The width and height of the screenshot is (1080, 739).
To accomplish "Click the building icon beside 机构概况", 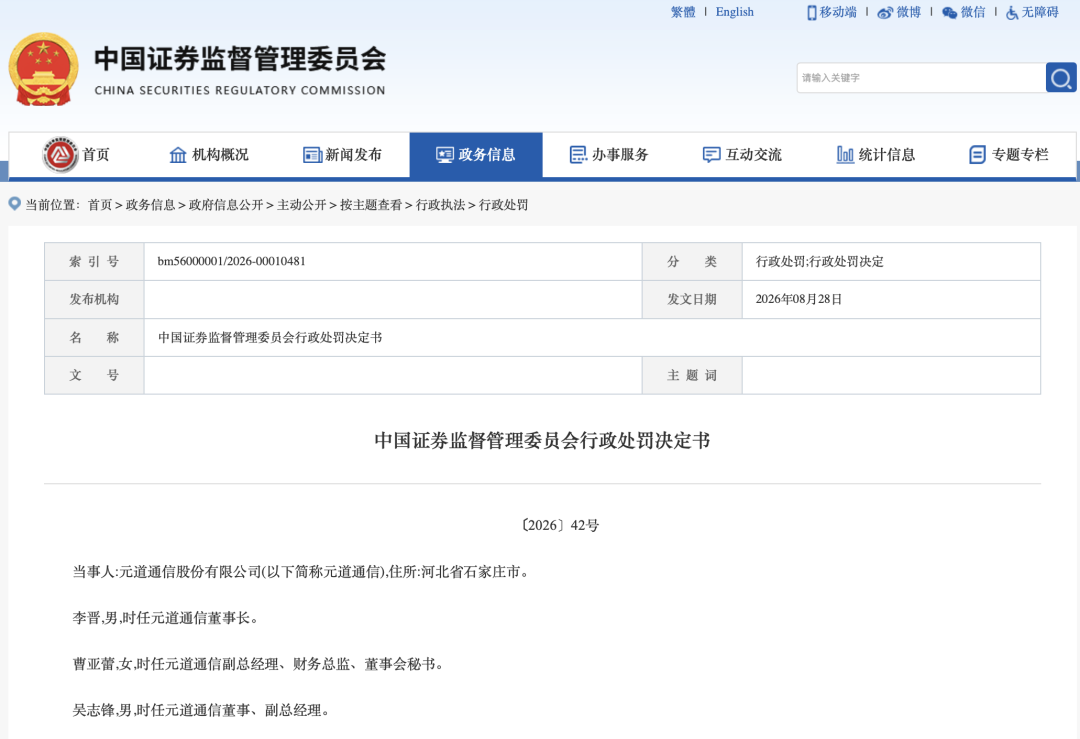I will click(x=178, y=155).
